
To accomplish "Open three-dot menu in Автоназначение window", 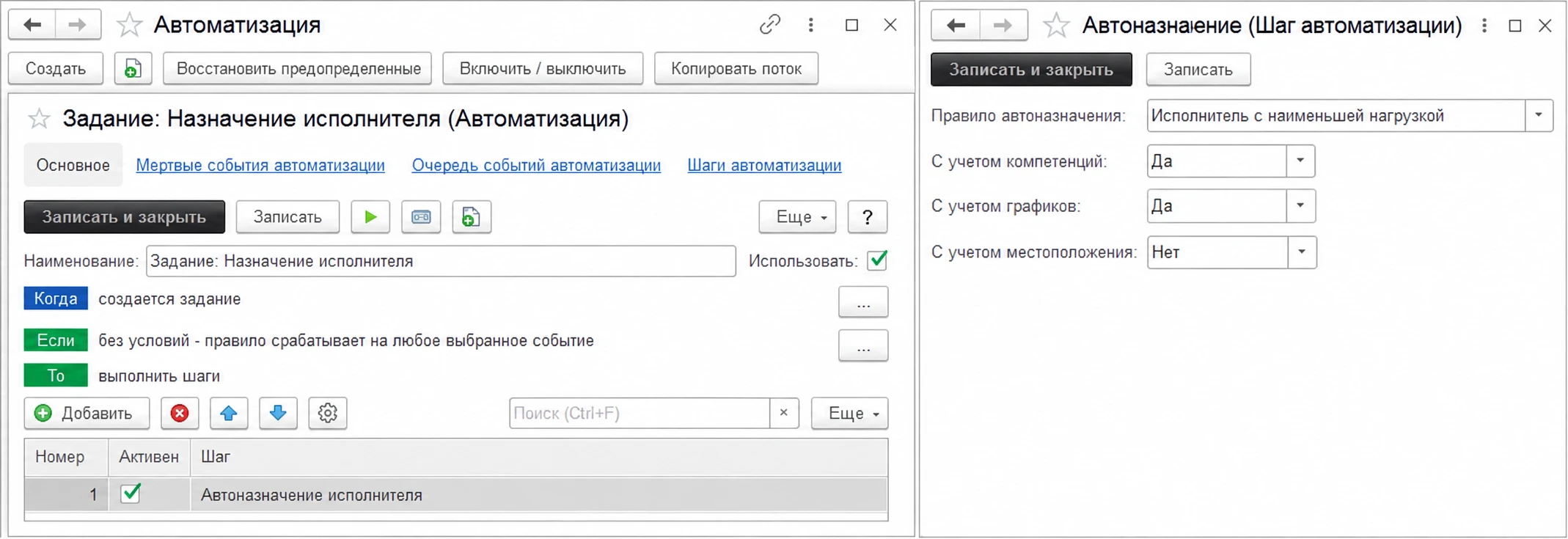I will pyautogui.click(x=1484, y=26).
